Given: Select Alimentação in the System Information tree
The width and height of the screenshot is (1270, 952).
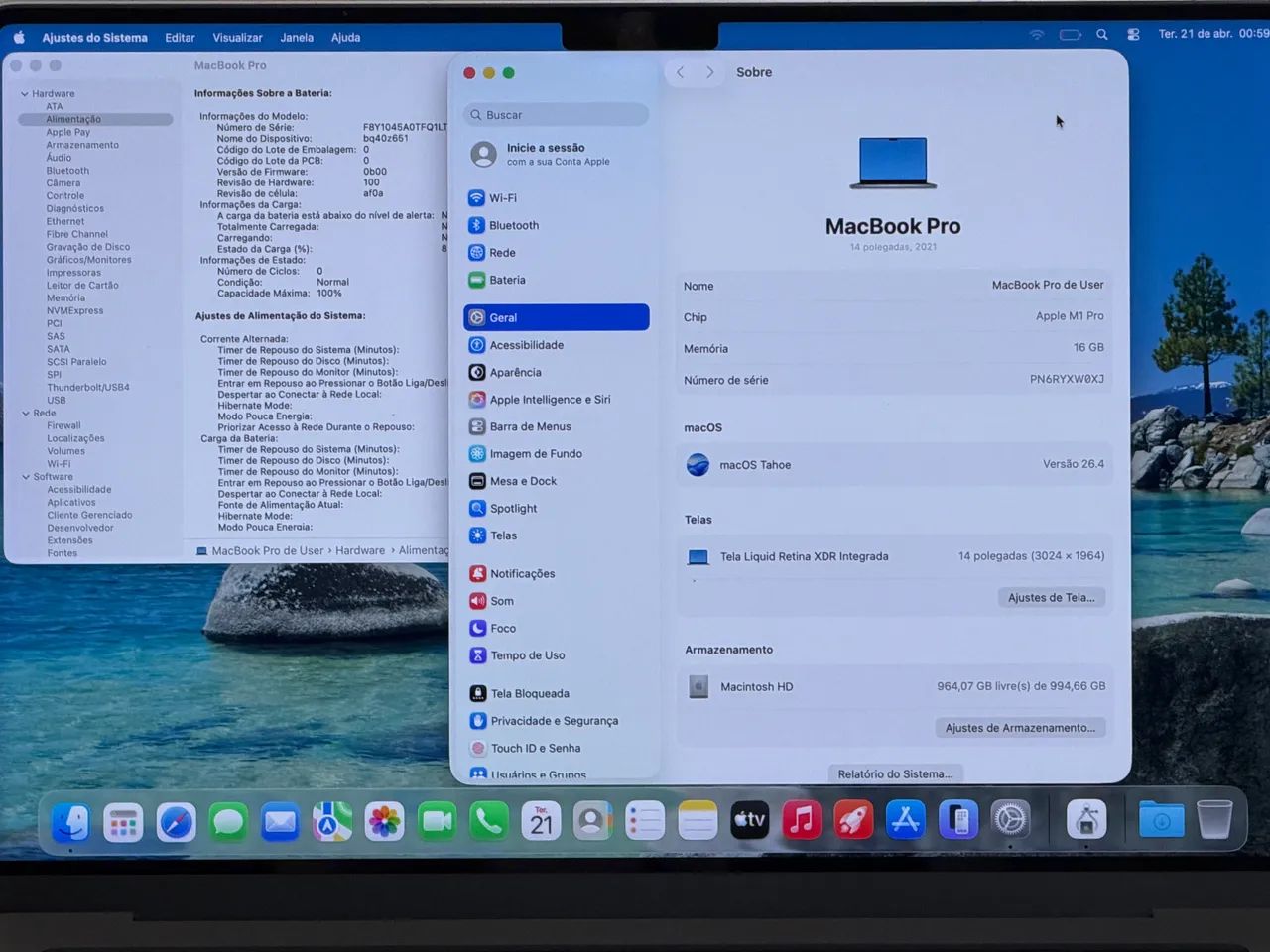Looking at the screenshot, I should [95, 119].
